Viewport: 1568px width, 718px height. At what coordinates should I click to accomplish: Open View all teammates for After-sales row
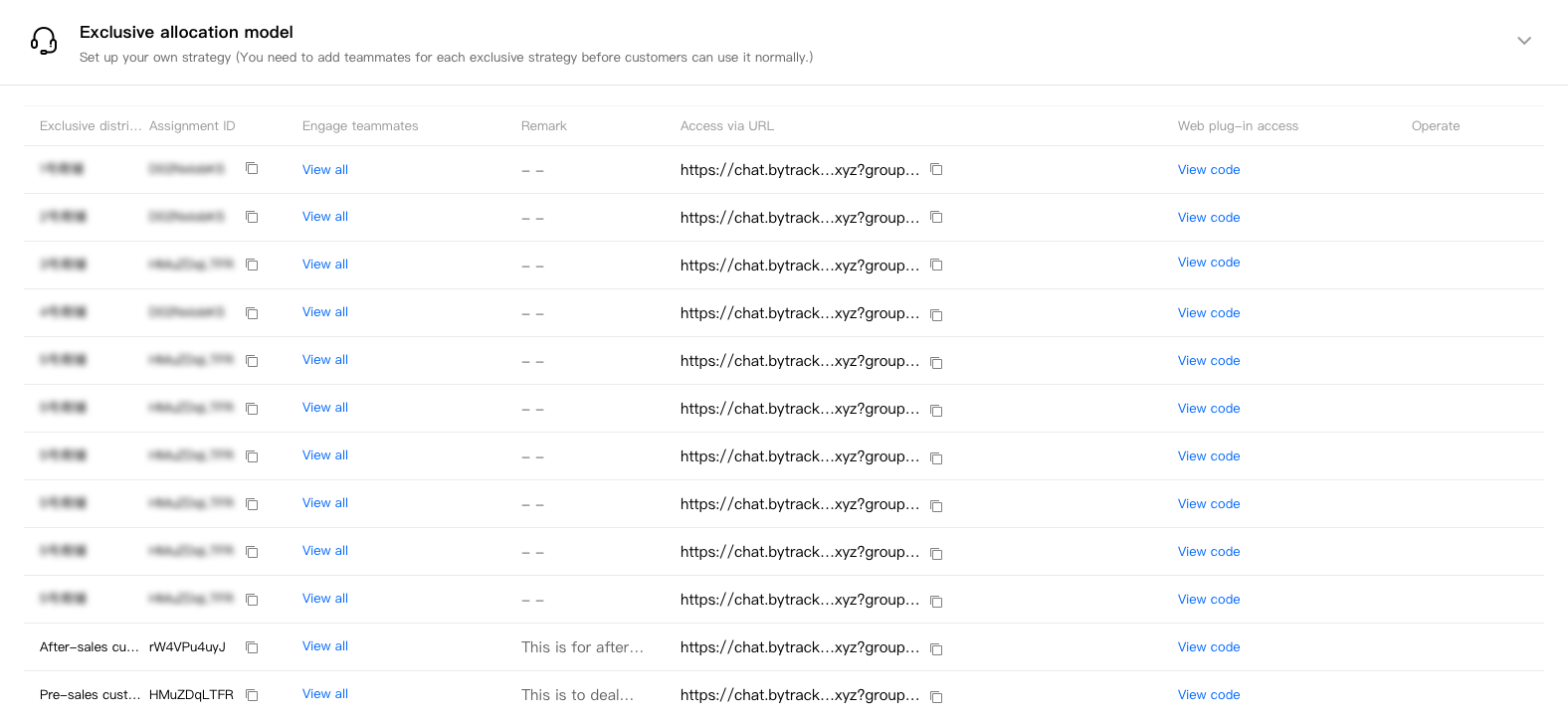pos(325,646)
